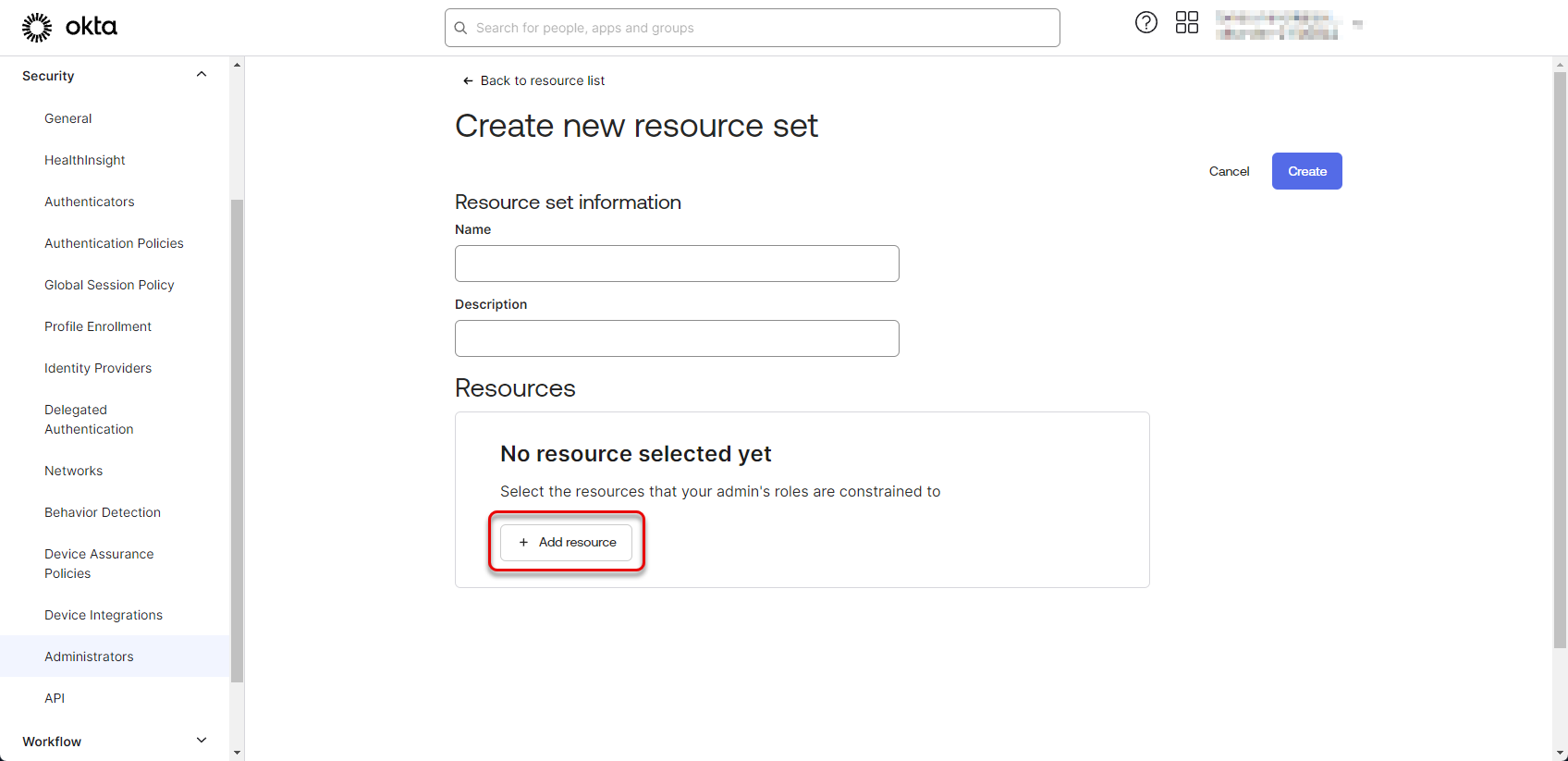
Task: Open the help question mark icon
Action: pyautogui.click(x=1145, y=23)
